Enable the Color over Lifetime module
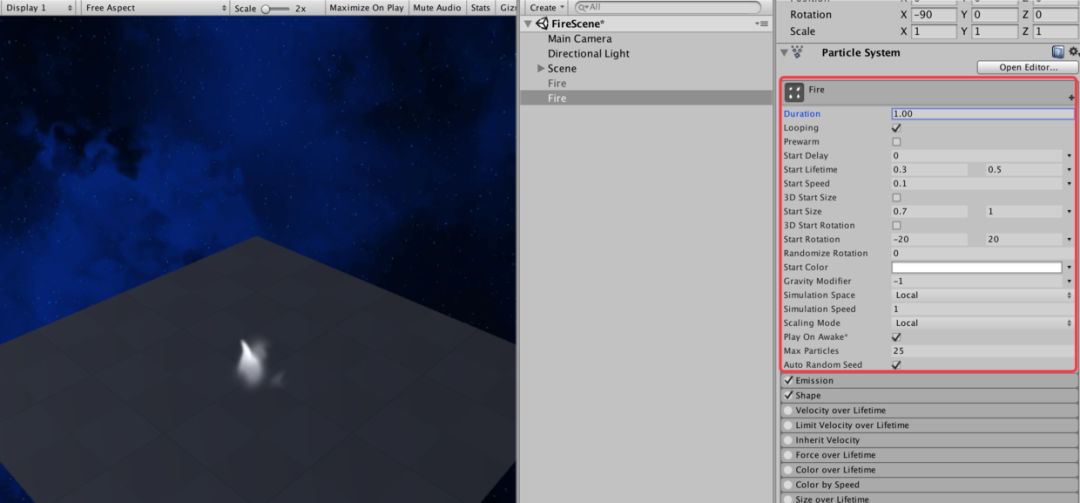The image size is (1080, 503). click(x=789, y=470)
